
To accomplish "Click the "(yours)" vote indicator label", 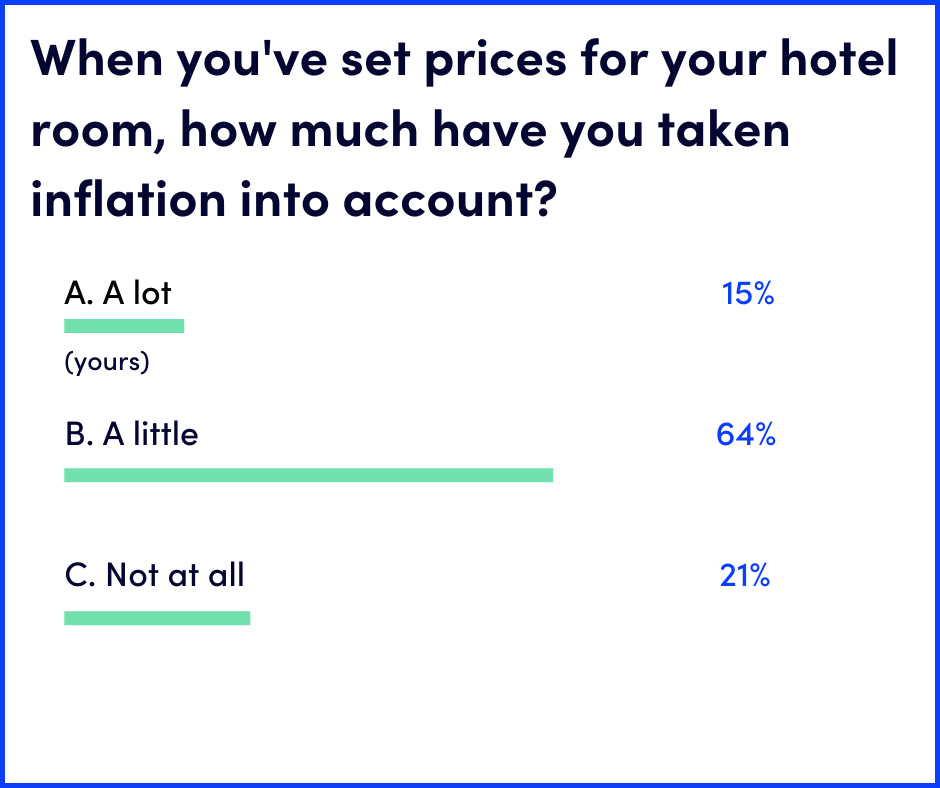I will (x=107, y=361).
